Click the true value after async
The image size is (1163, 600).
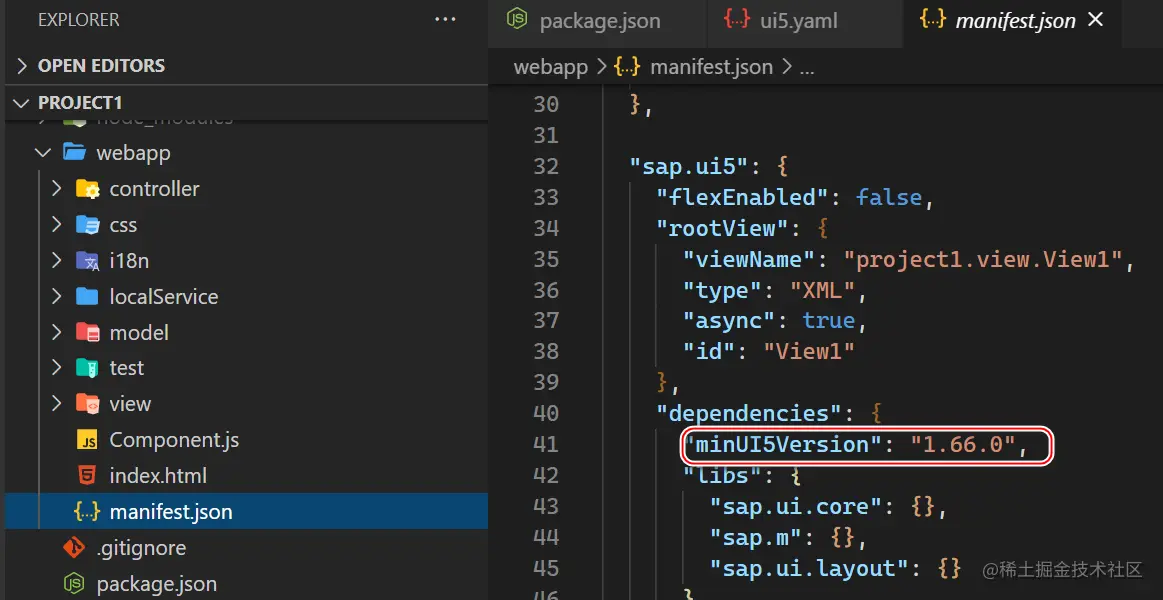click(828, 320)
